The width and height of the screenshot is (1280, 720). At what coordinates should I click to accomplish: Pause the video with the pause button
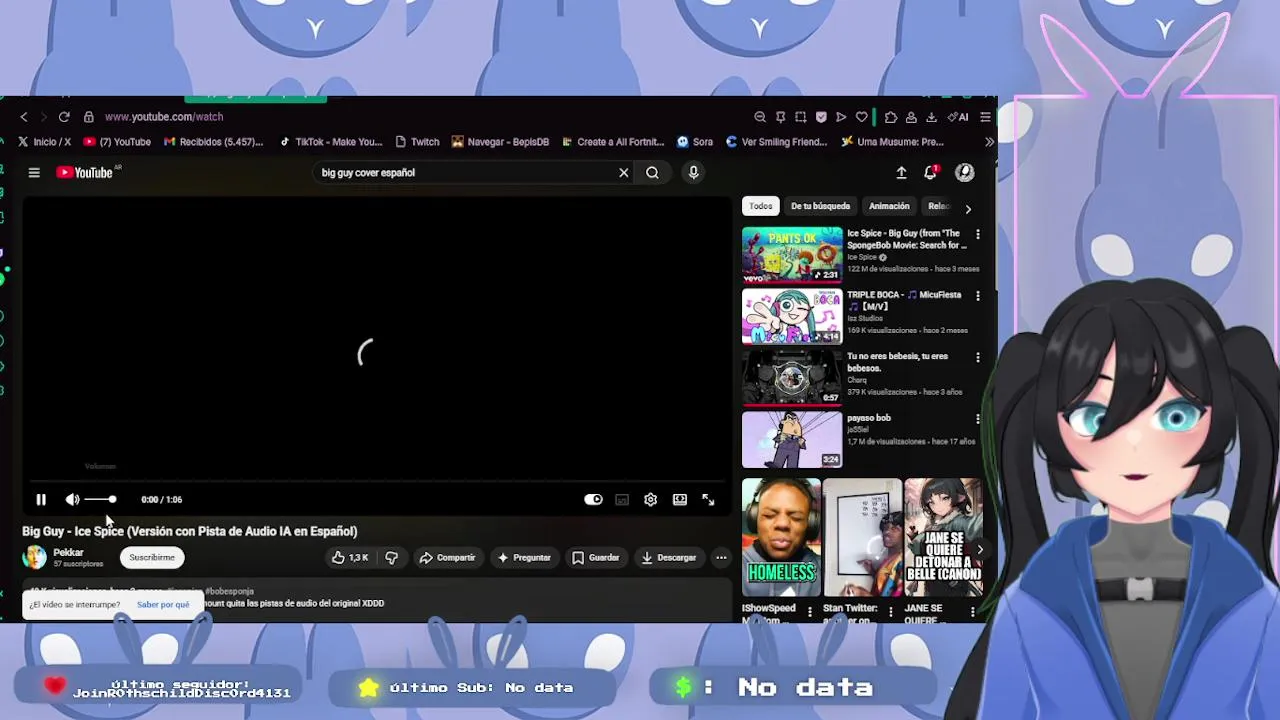click(x=41, y=499)
